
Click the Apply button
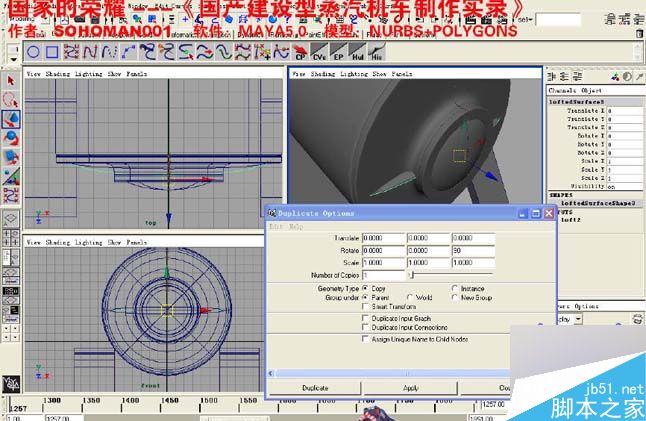pos(411,388)
